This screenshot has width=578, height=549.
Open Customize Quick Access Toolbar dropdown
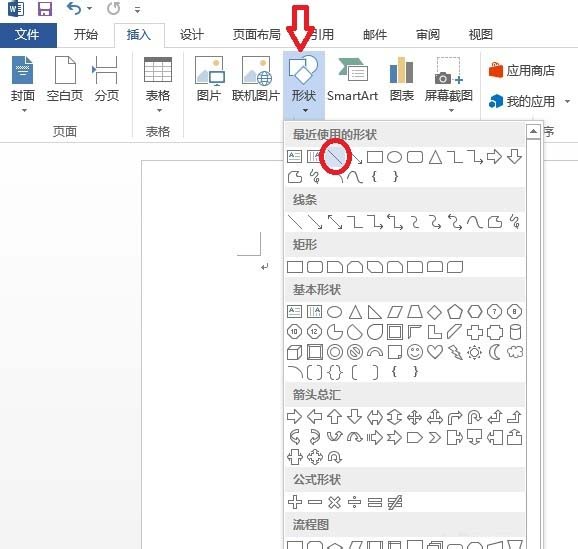[137, 9]
